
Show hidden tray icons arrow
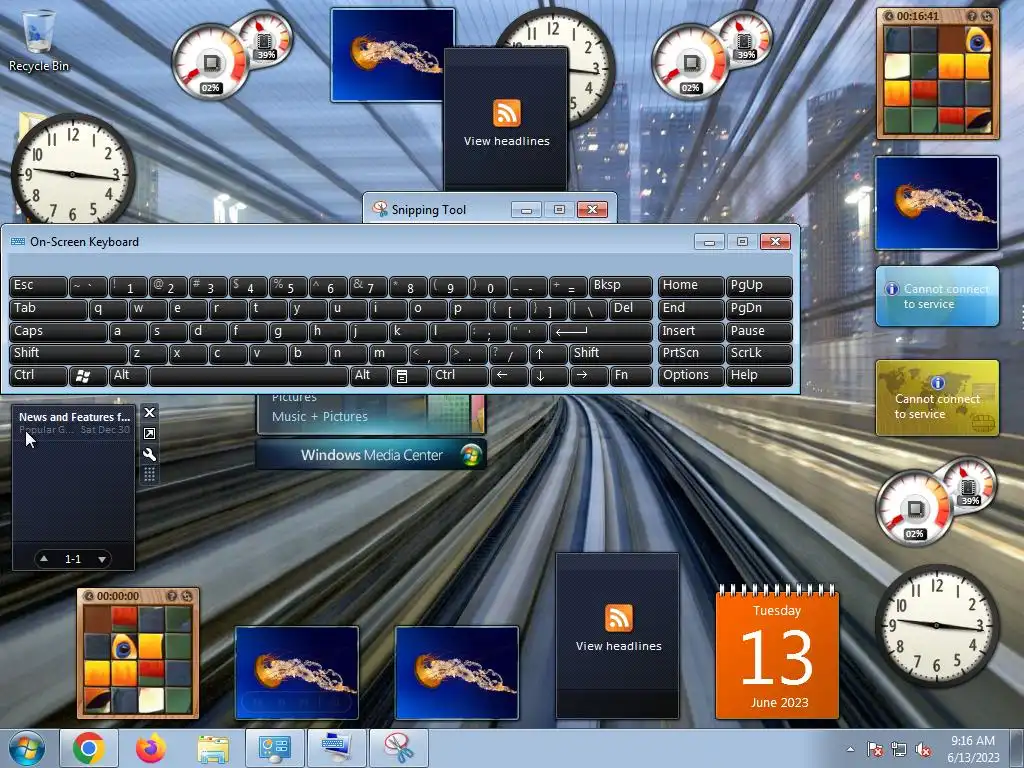(x=850, y=749)
